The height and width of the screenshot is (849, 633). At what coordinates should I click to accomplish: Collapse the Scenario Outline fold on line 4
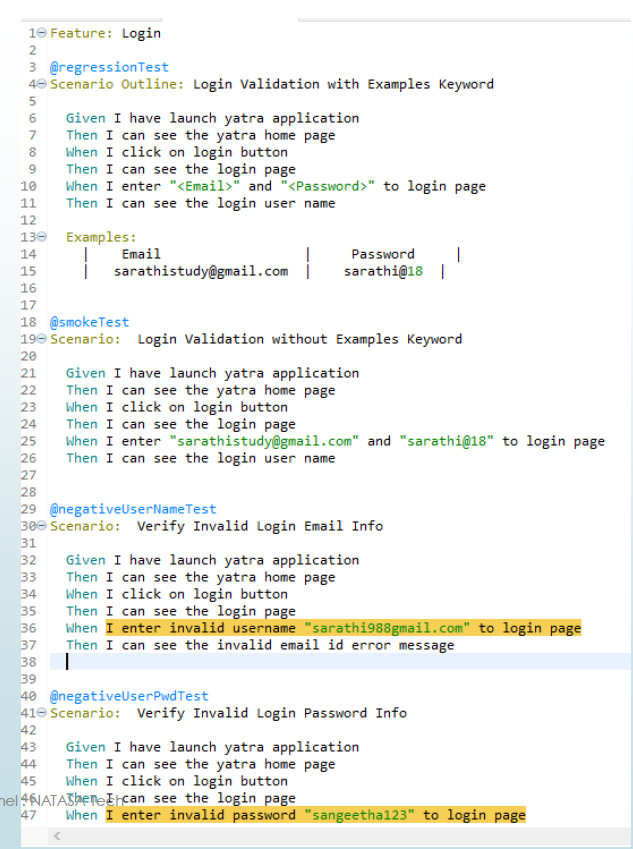pyautogui.click(x=42, y=84)
